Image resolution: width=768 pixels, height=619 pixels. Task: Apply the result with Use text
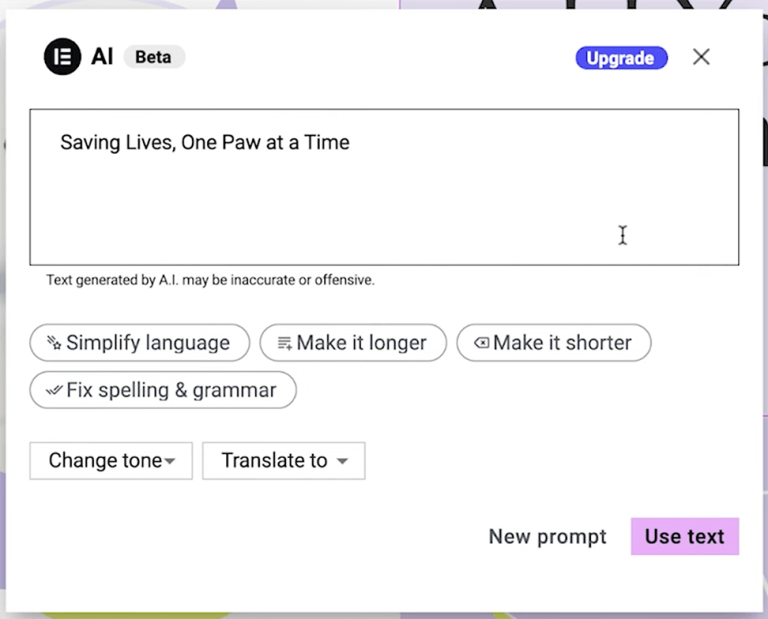tap(685, 536)
